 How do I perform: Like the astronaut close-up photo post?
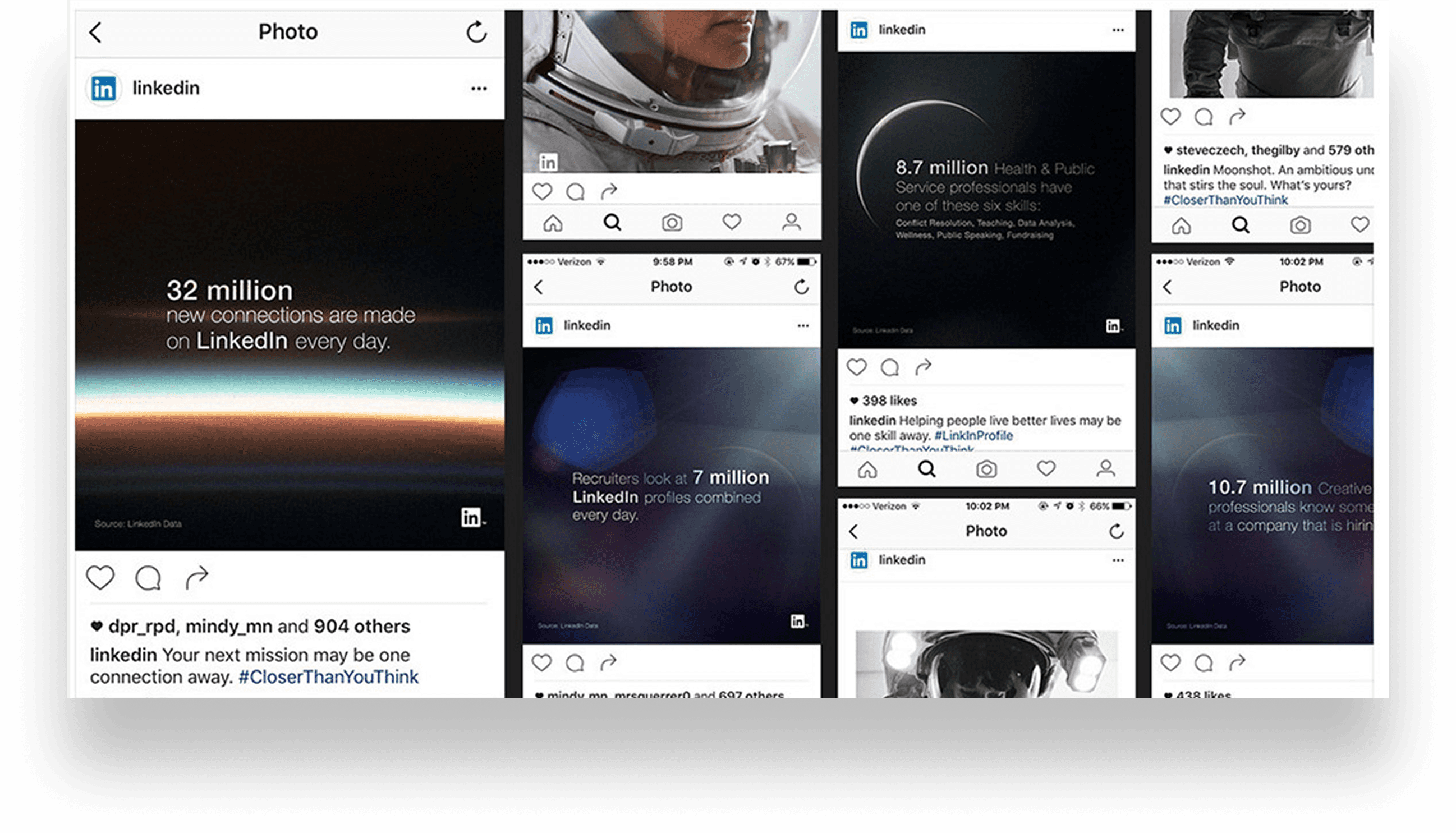(x=542, y=191)
